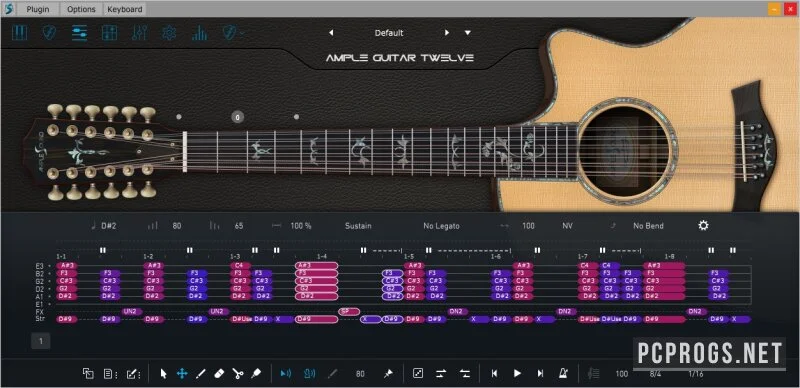Image resolution: width=800 pixels, height=388 pixels.
Task: Click the dimmed pencil icon left of velocity 80
Action: [x=332, y=374]
